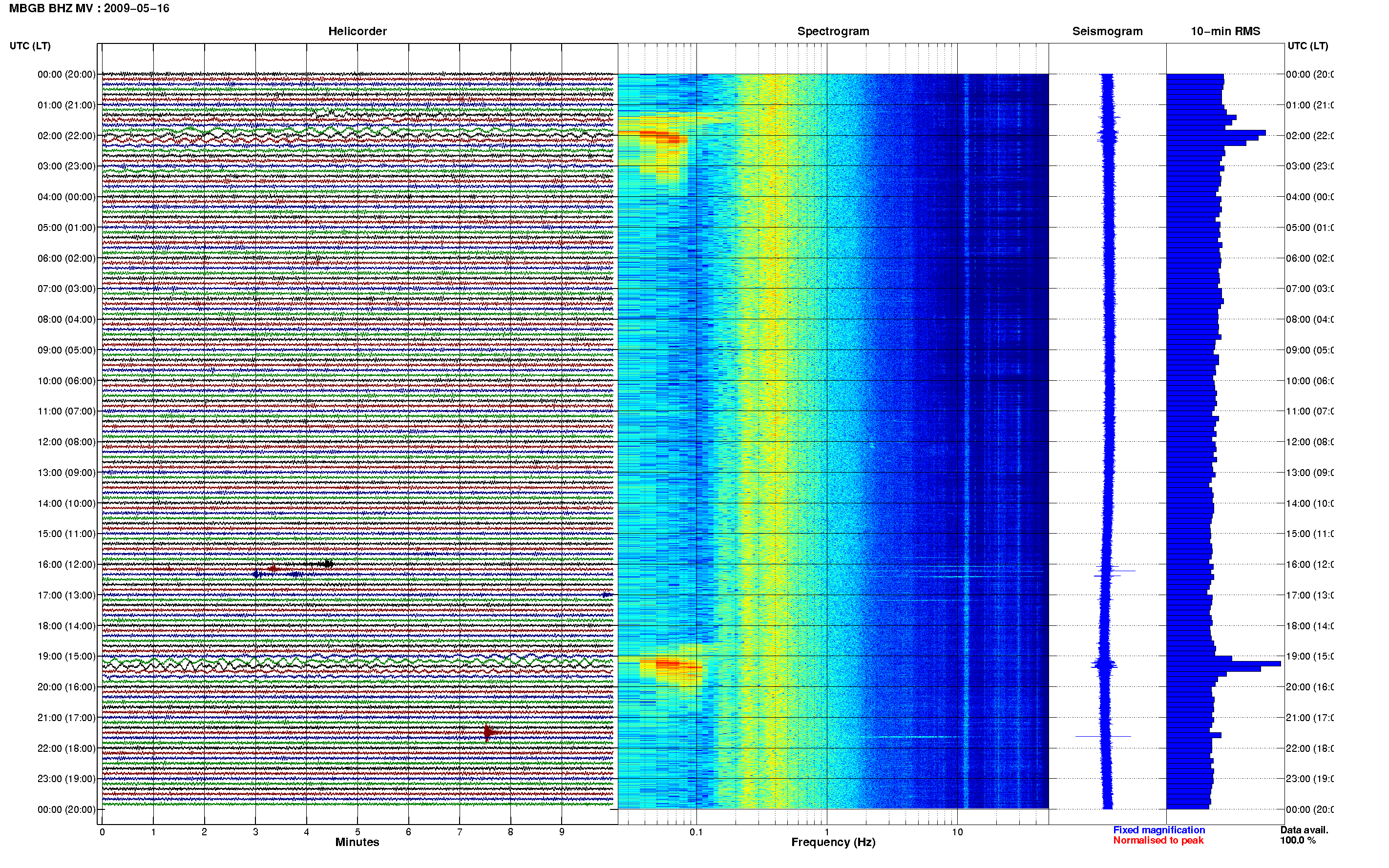Click the left '12:00 (08:00)' time label

pyautogui.click(x=66, y=441)
